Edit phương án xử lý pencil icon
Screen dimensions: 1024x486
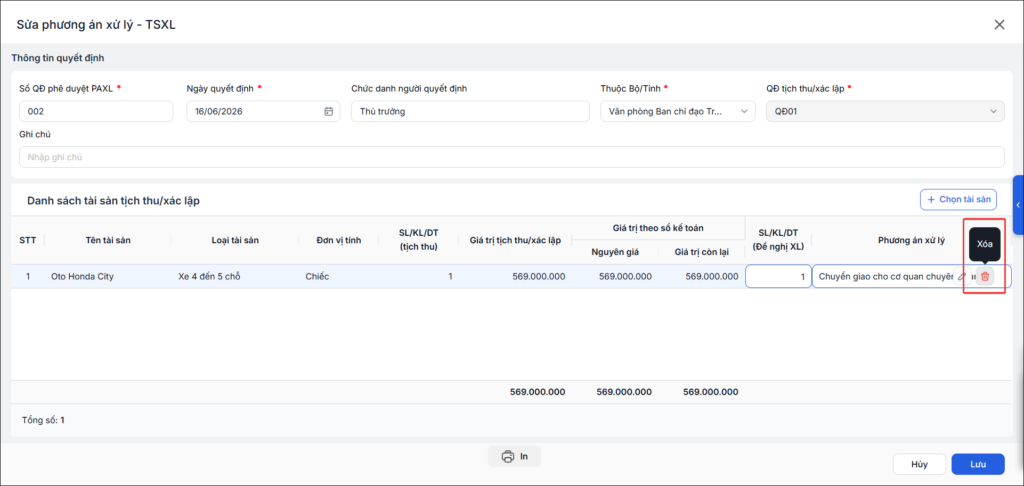[961, 276]
